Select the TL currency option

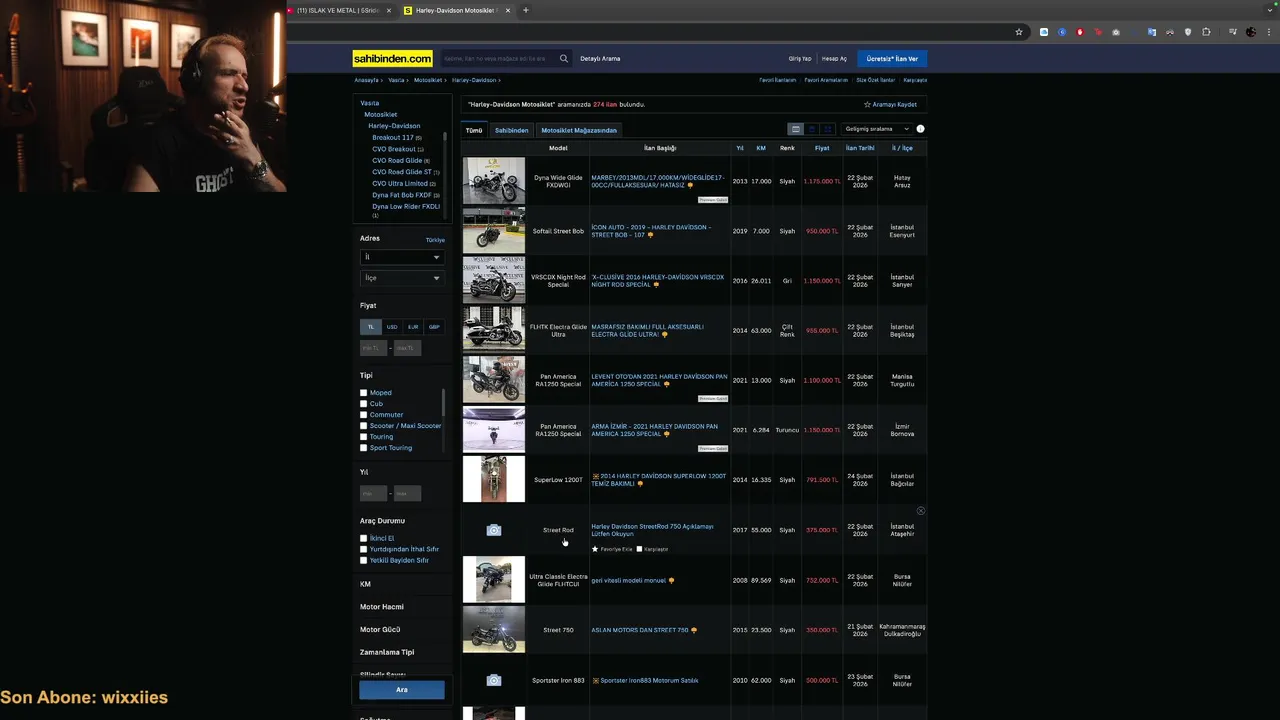370,327
